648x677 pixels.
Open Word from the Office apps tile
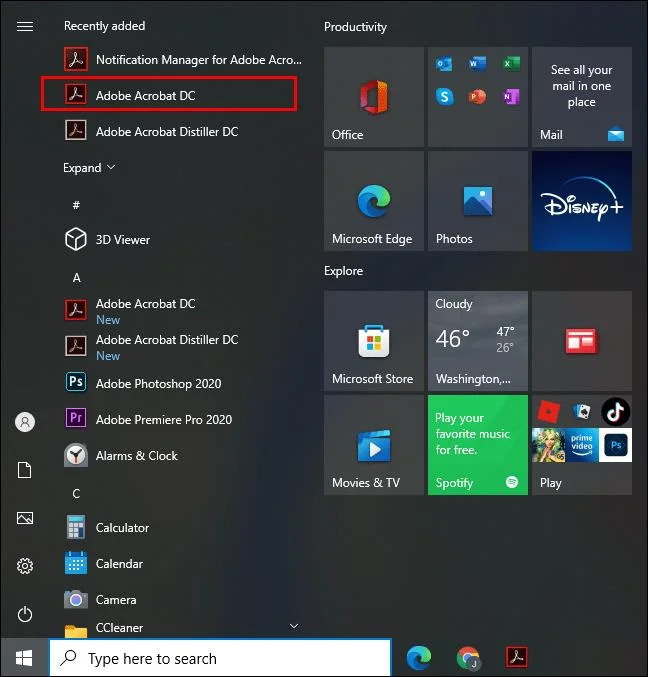pyautogui.click(x=477, y=64)
